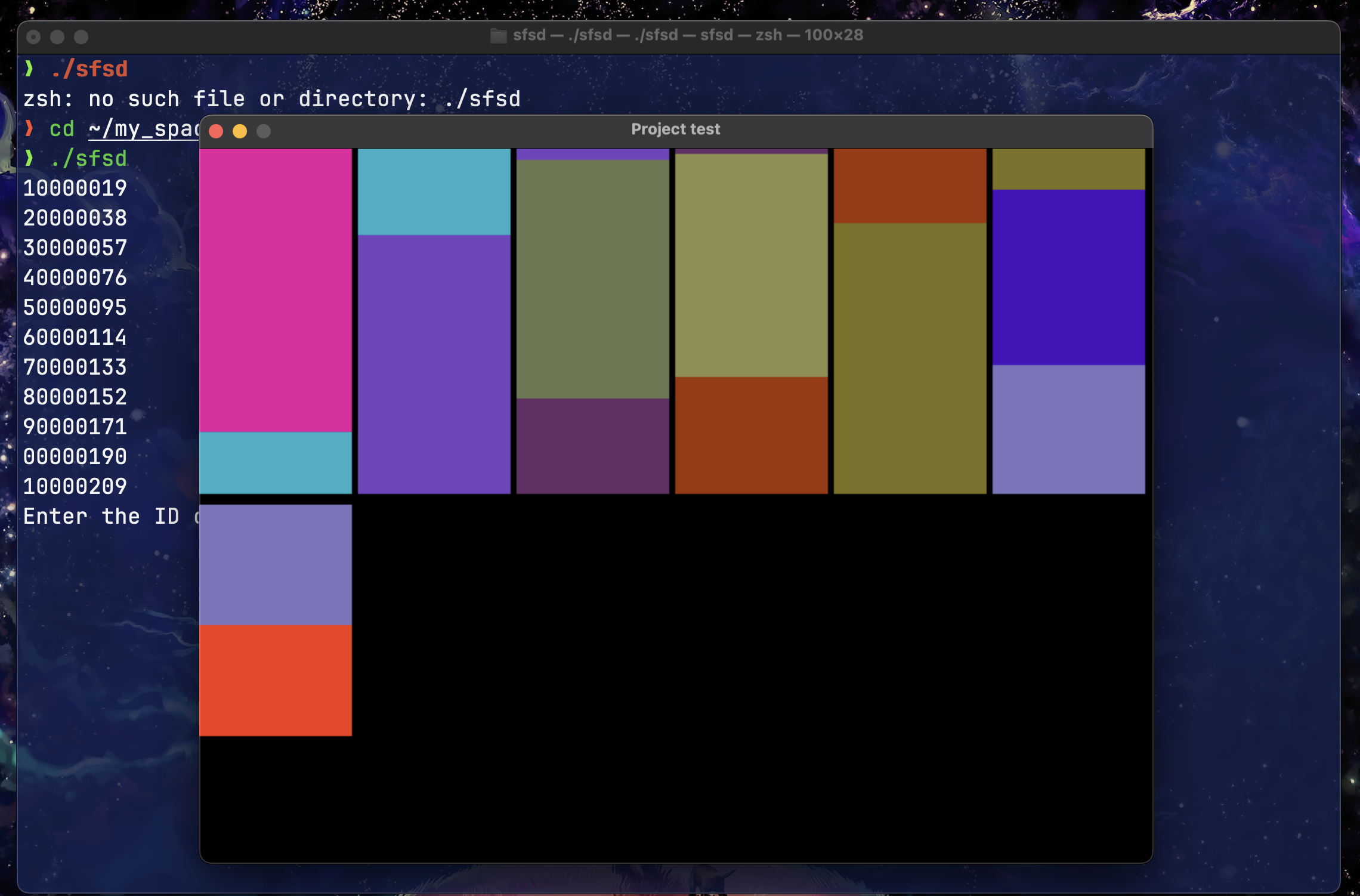Click the bright orange-red block

[x=276, y=680]
